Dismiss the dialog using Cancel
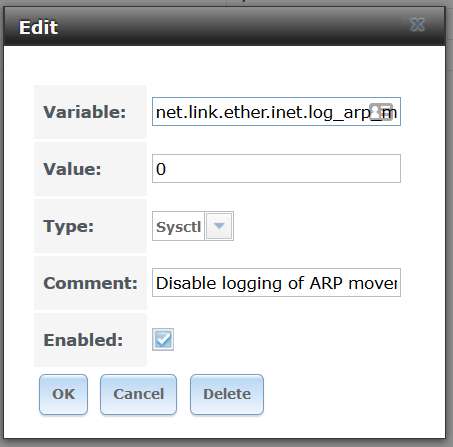The image size is (453, 447). coord(138,394)
